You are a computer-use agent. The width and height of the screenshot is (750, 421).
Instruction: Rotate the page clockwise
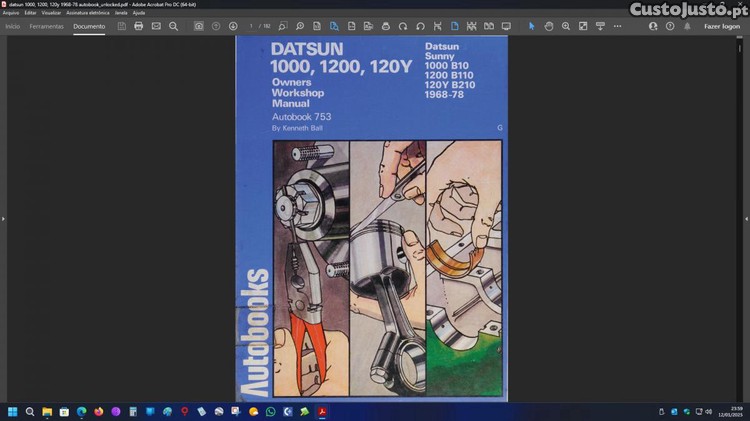tap(403, 26)
